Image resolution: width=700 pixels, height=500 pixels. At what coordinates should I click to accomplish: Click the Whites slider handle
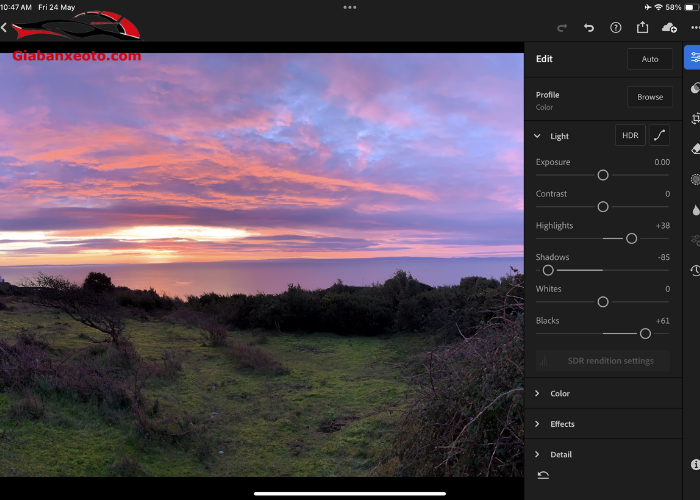[603, 302]
